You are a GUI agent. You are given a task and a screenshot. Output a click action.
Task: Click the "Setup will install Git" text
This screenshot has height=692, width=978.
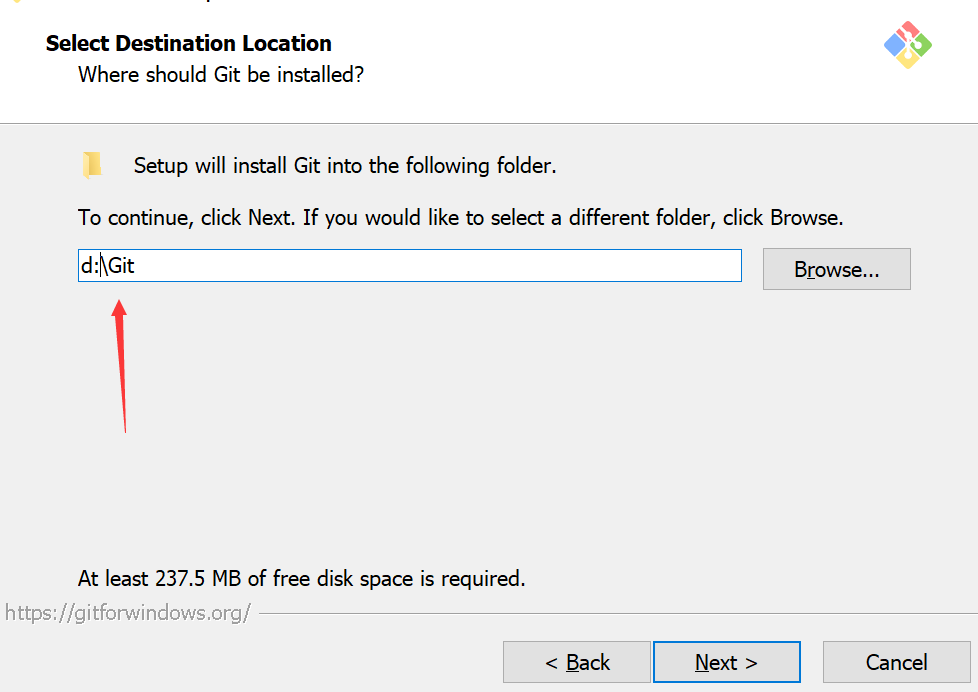(x=345, y=165)
